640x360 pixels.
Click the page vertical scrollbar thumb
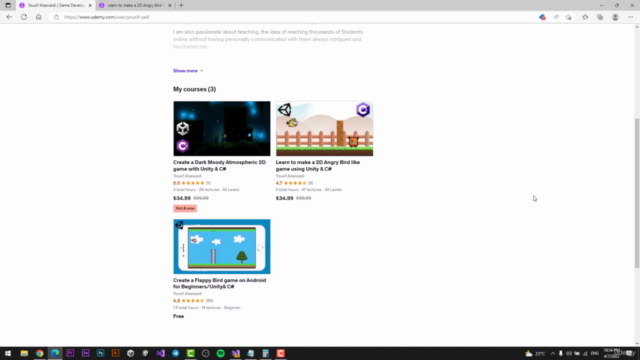[x=636, y=193]
